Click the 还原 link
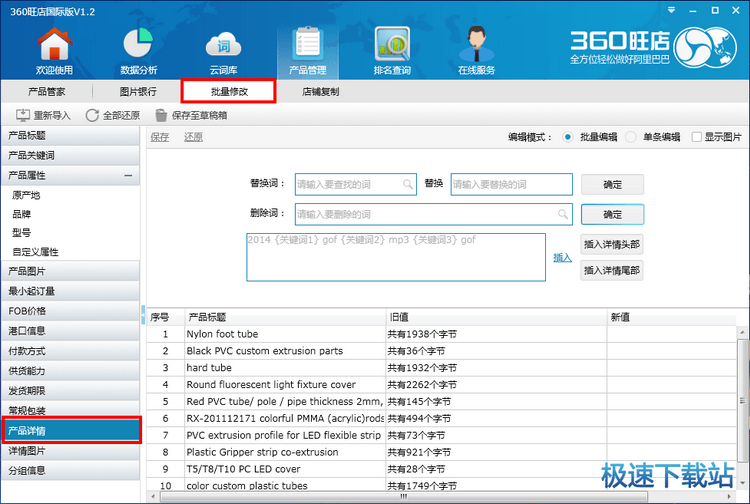The width and height of the screenshot is (750, 504). pos(193,137)
